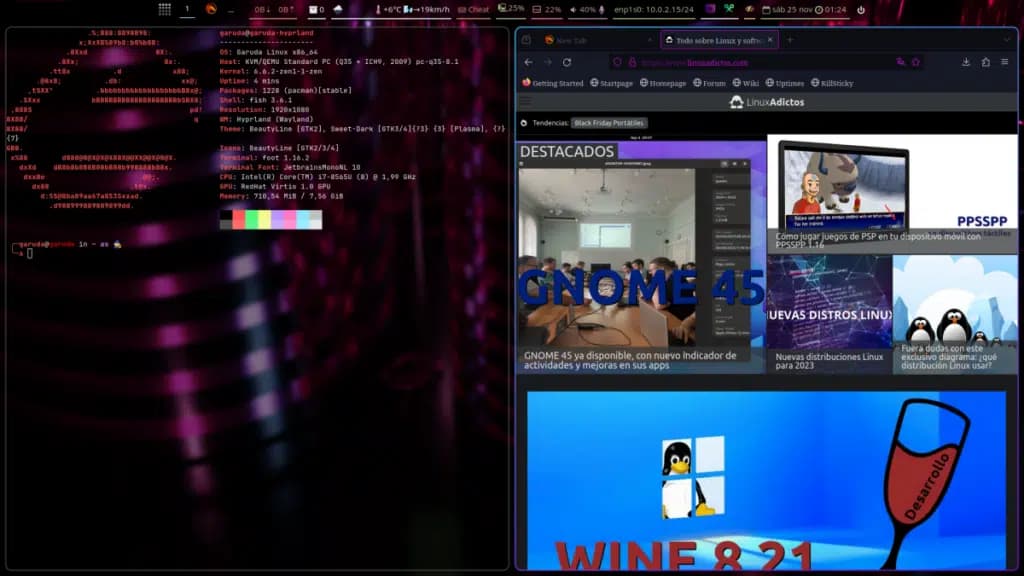The height and width of the screenshot is (576, 1024).
Task: Open the Wiki bookmark
Action: (x=745, y=83)
